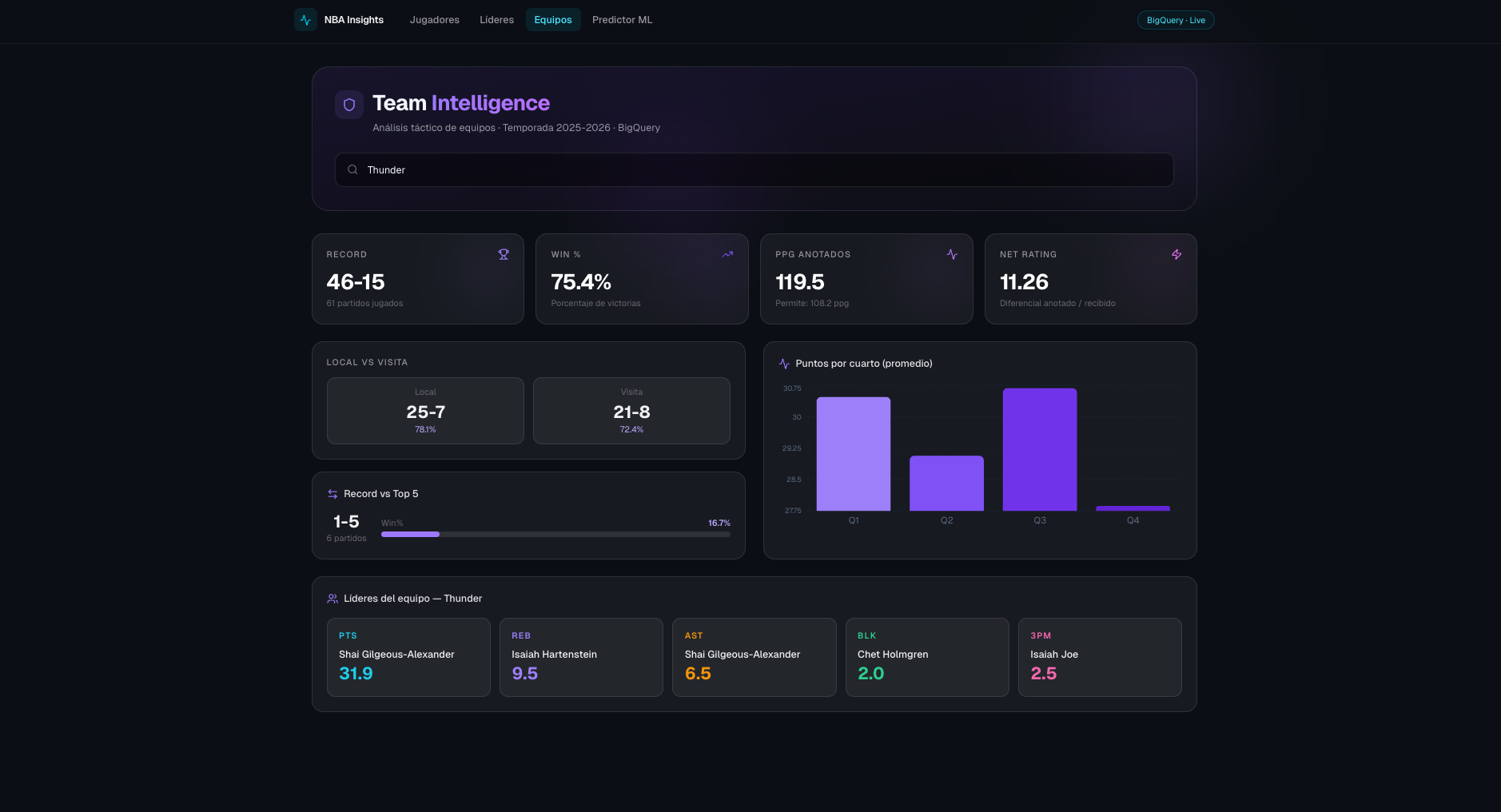Select the Equipos tab
The height and width of the screenshot is (812, 1501).
coord(553,20)
